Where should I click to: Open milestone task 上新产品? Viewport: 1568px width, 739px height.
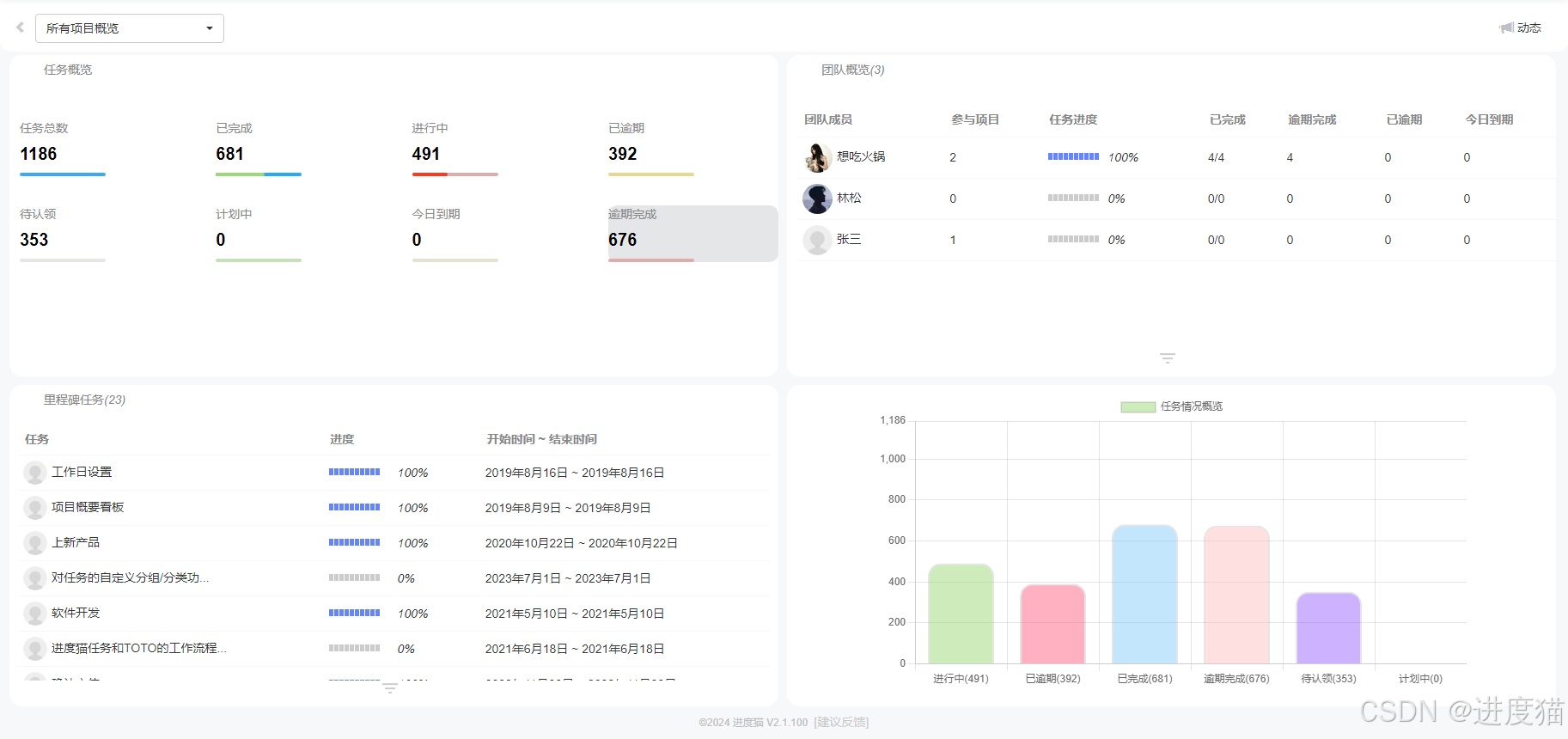coord(76,542)
